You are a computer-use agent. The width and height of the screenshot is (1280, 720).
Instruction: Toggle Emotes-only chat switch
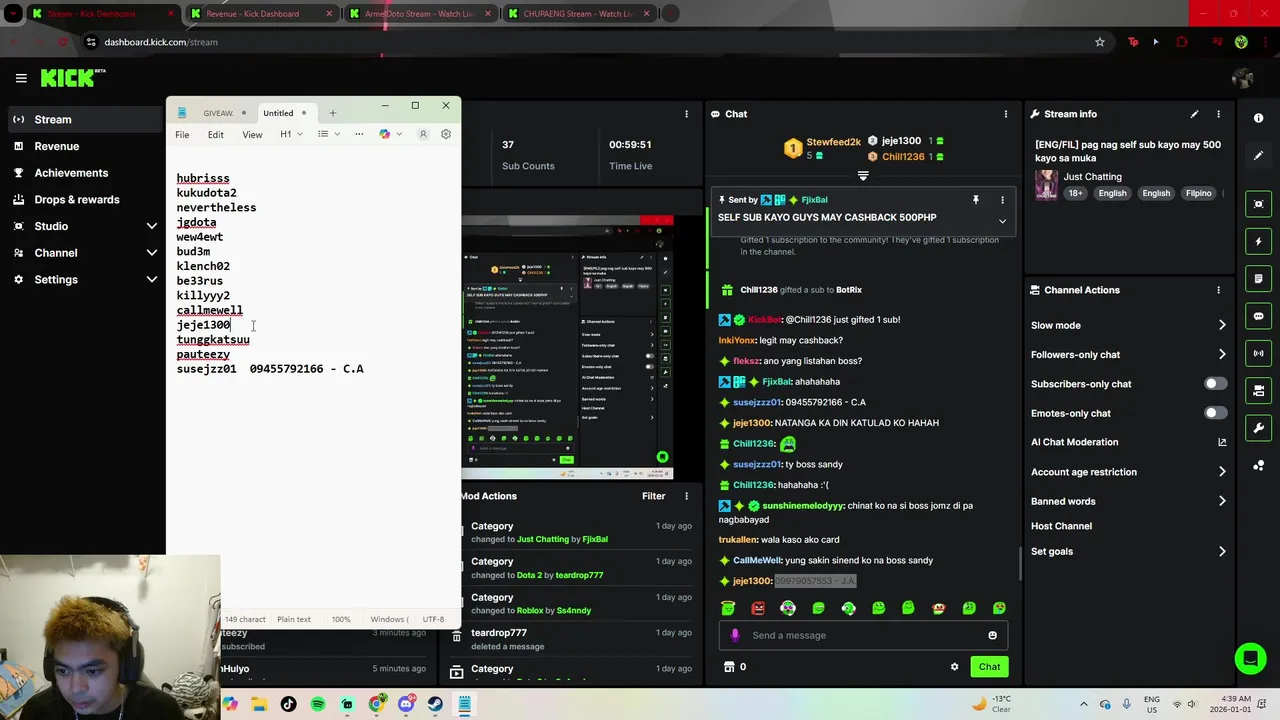tap(1215, 413)
